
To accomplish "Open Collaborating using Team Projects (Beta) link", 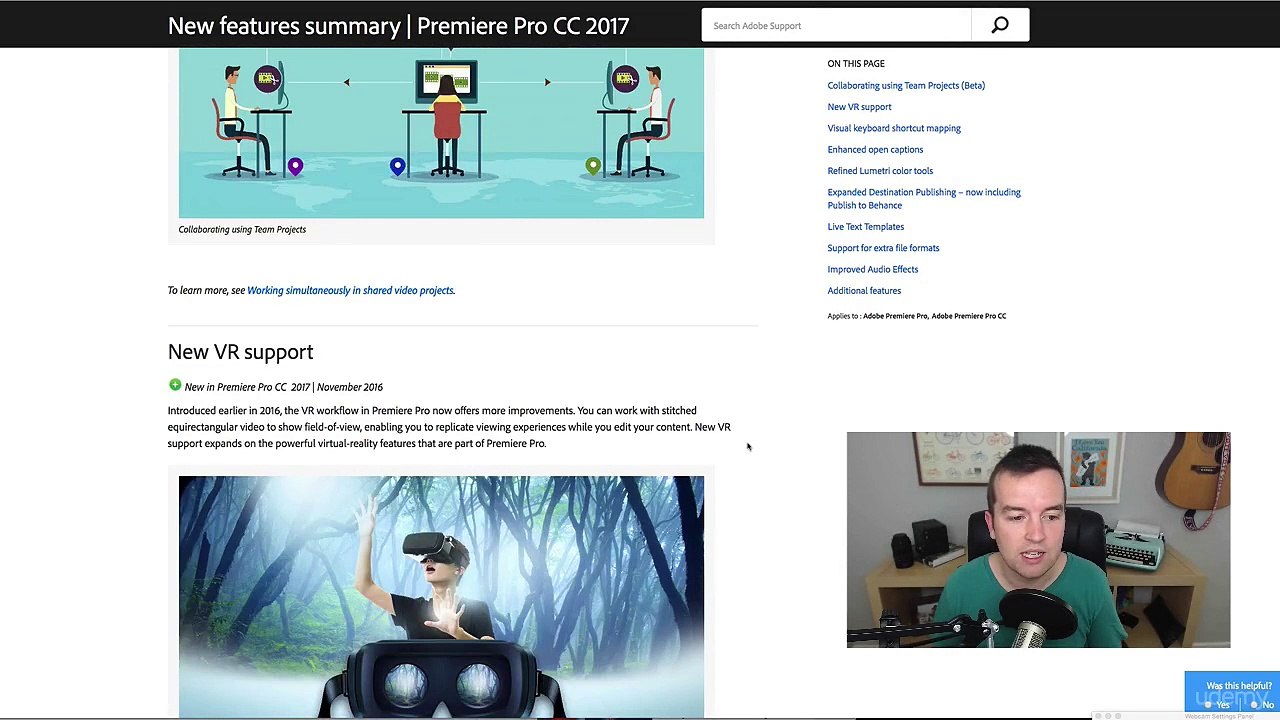I will click(906, 85).
